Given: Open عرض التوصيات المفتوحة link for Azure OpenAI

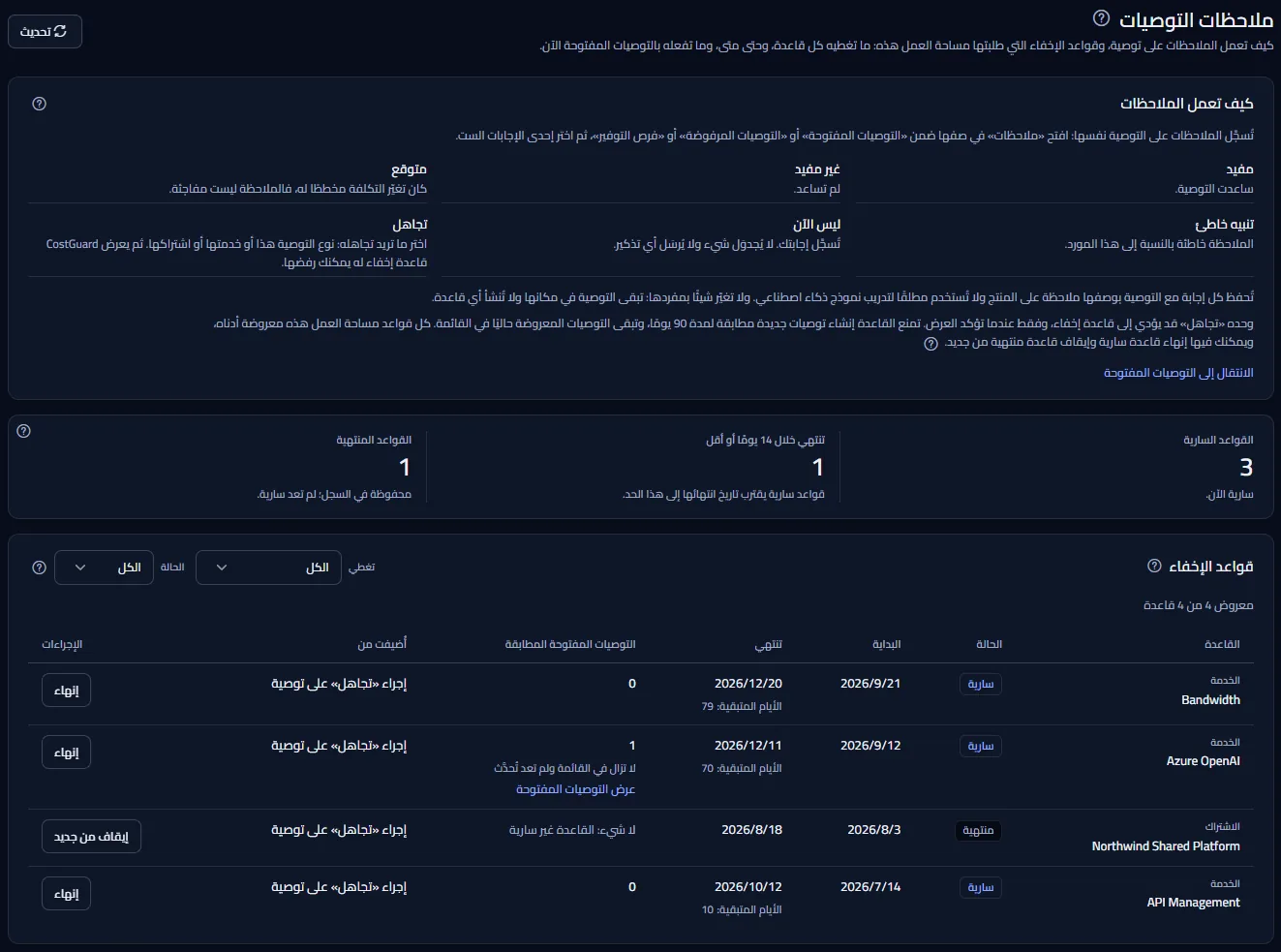Looking at the screenshot, I should pyautogui.click(x=575, y=789).
